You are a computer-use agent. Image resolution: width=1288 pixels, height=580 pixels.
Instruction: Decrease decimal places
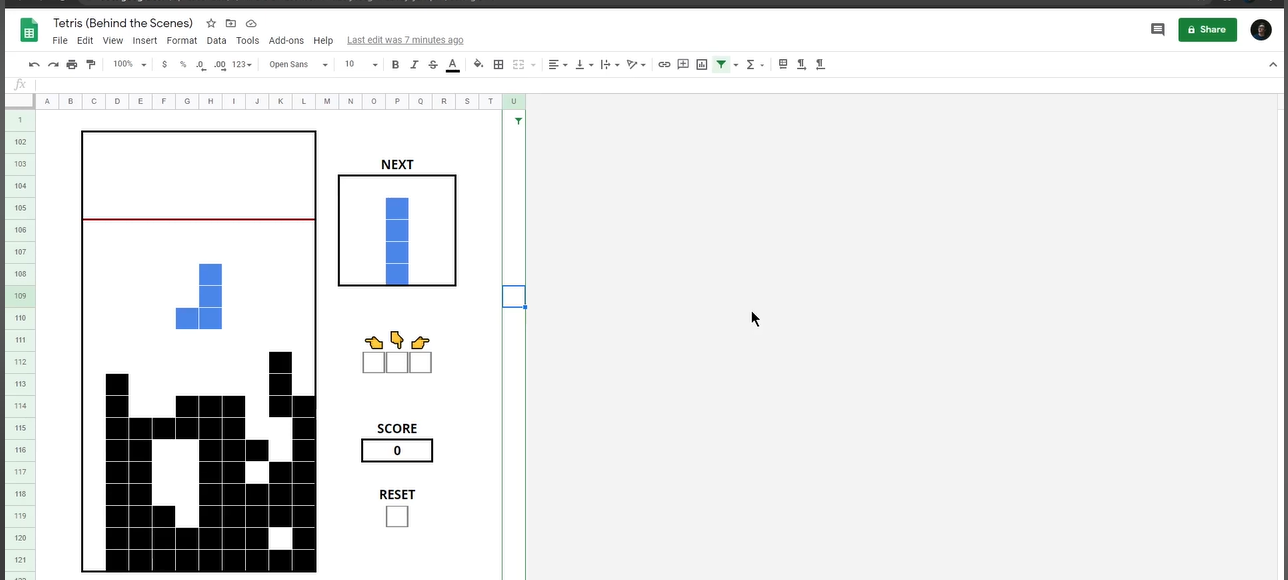(201, 64)
